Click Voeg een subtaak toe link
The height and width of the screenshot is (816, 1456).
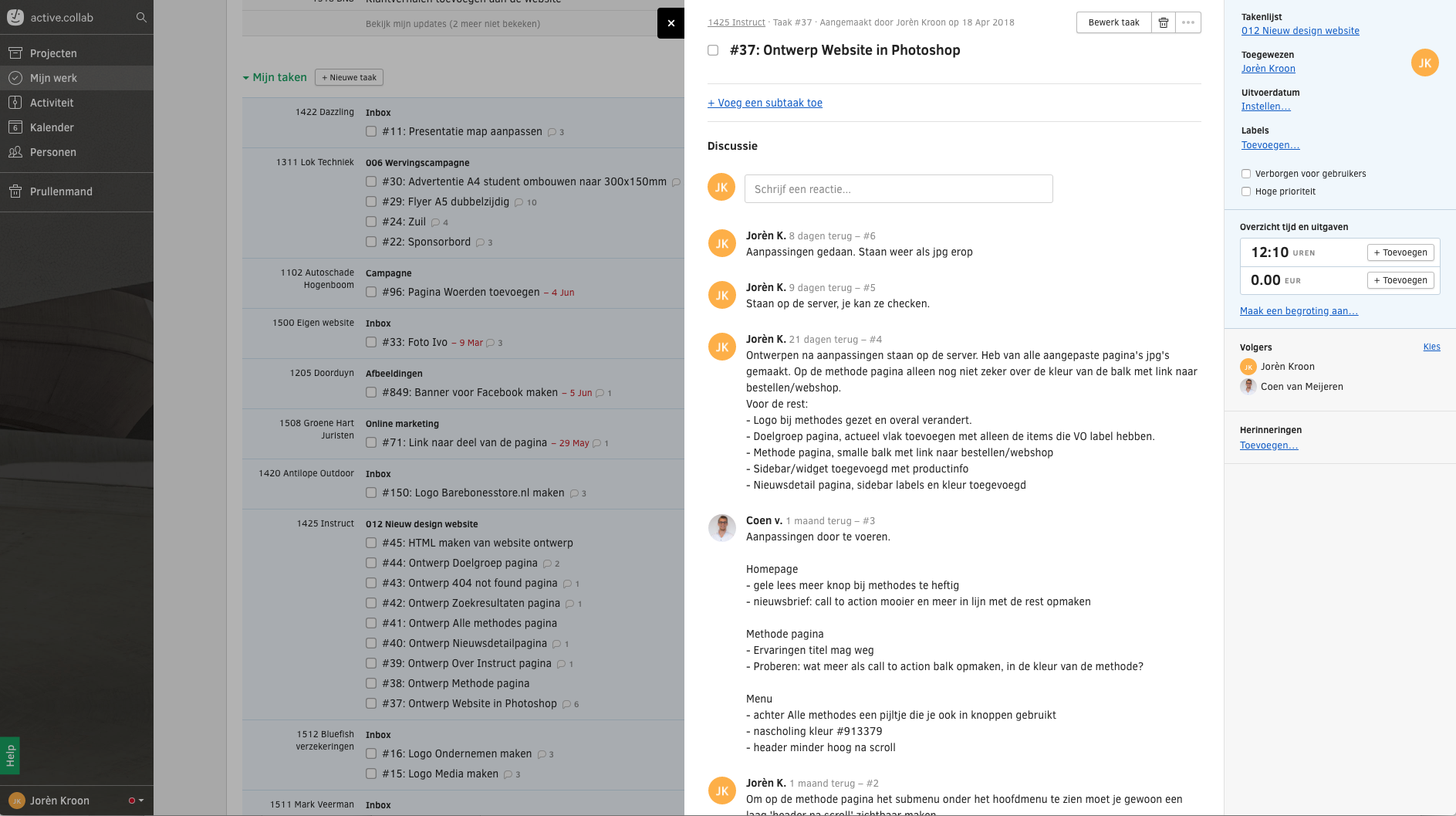click(x=765, y=103)
